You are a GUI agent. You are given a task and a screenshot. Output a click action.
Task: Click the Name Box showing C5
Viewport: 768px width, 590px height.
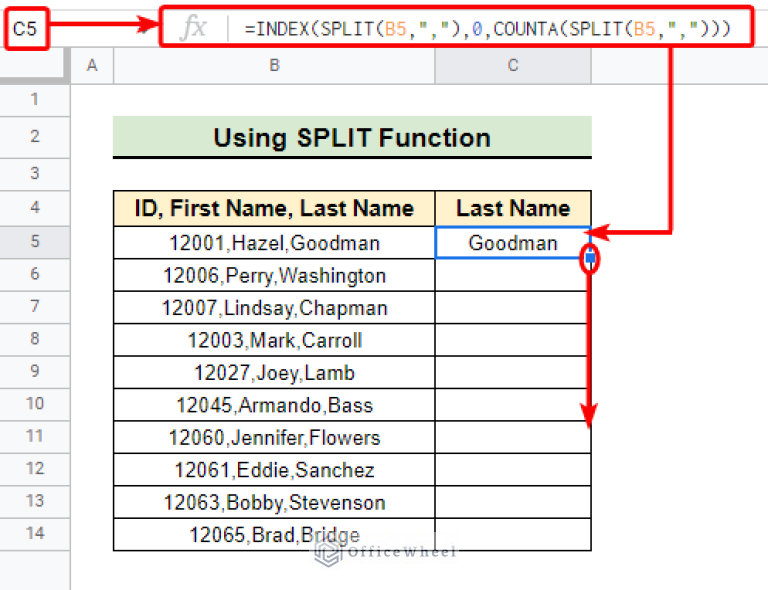[x=30, y=29]
